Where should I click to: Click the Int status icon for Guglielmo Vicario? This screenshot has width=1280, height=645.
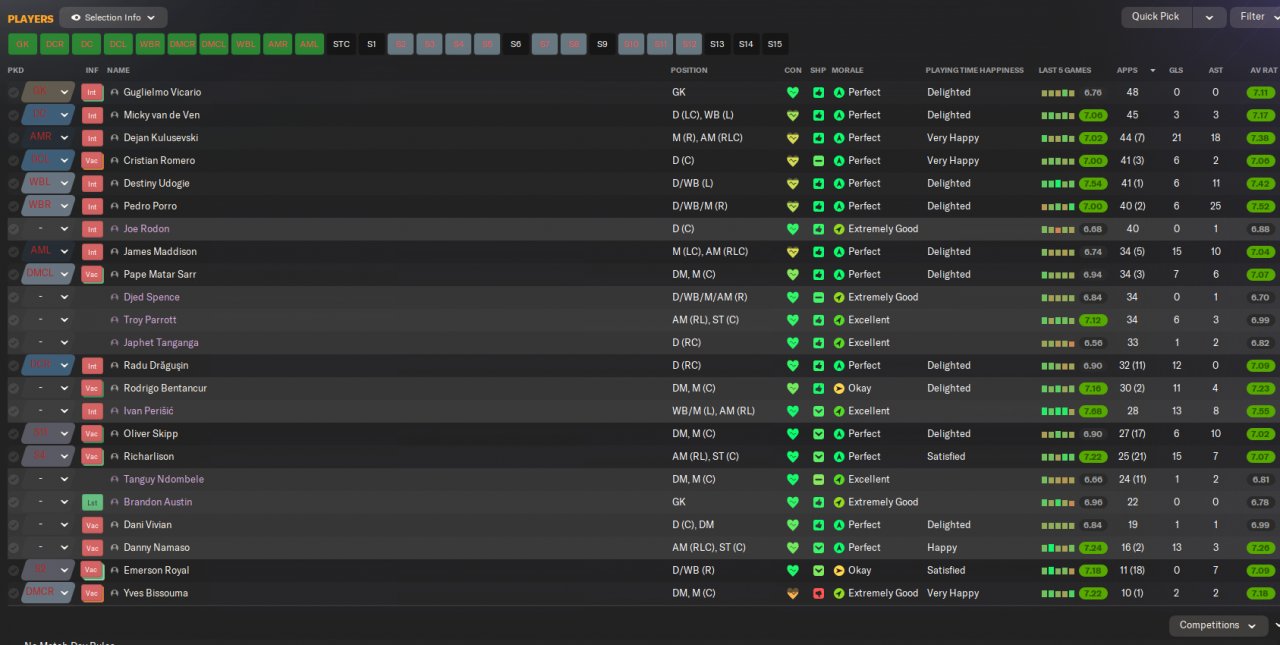coord(92,92)
